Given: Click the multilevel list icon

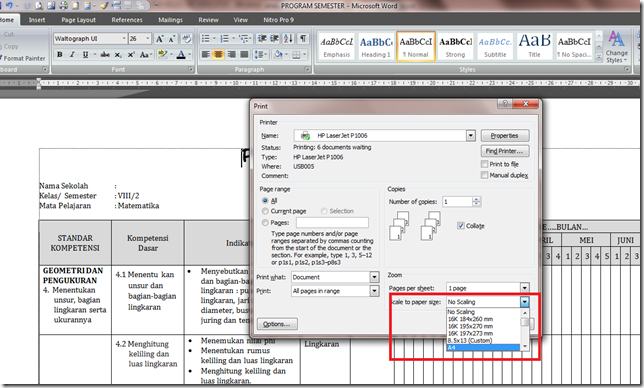Looking at the screenshot, I should pos(244,39).
